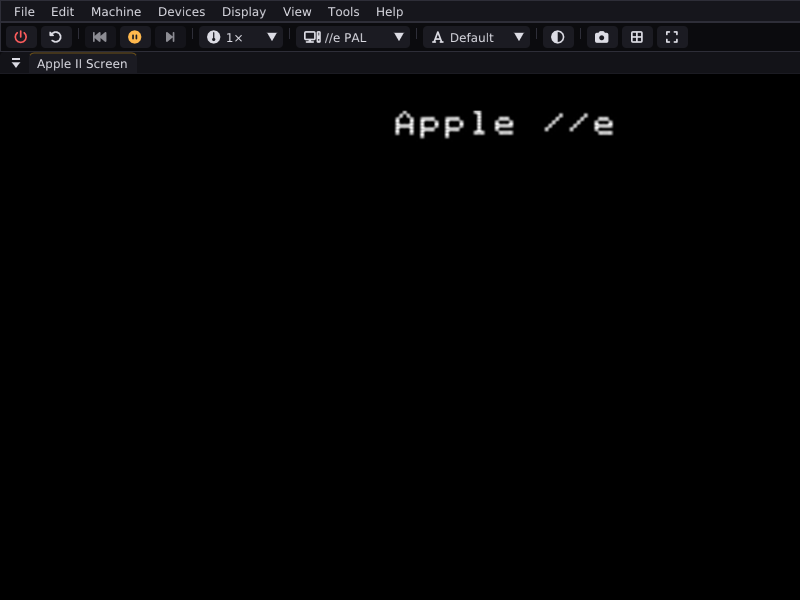This screenshot has width=800, height=600.
Task: Open the 1× speed dropdown
Action: (241, 37)
